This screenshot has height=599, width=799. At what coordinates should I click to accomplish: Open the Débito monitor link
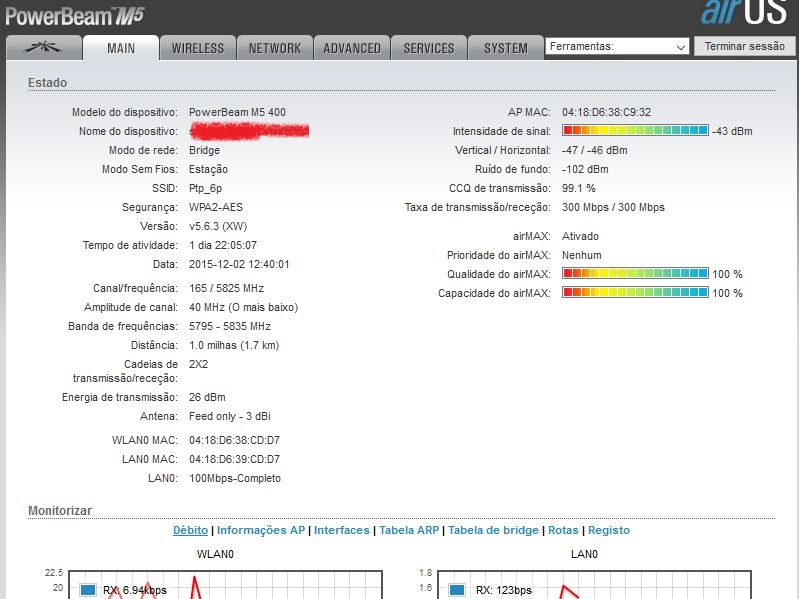click(x=191, y=530)
